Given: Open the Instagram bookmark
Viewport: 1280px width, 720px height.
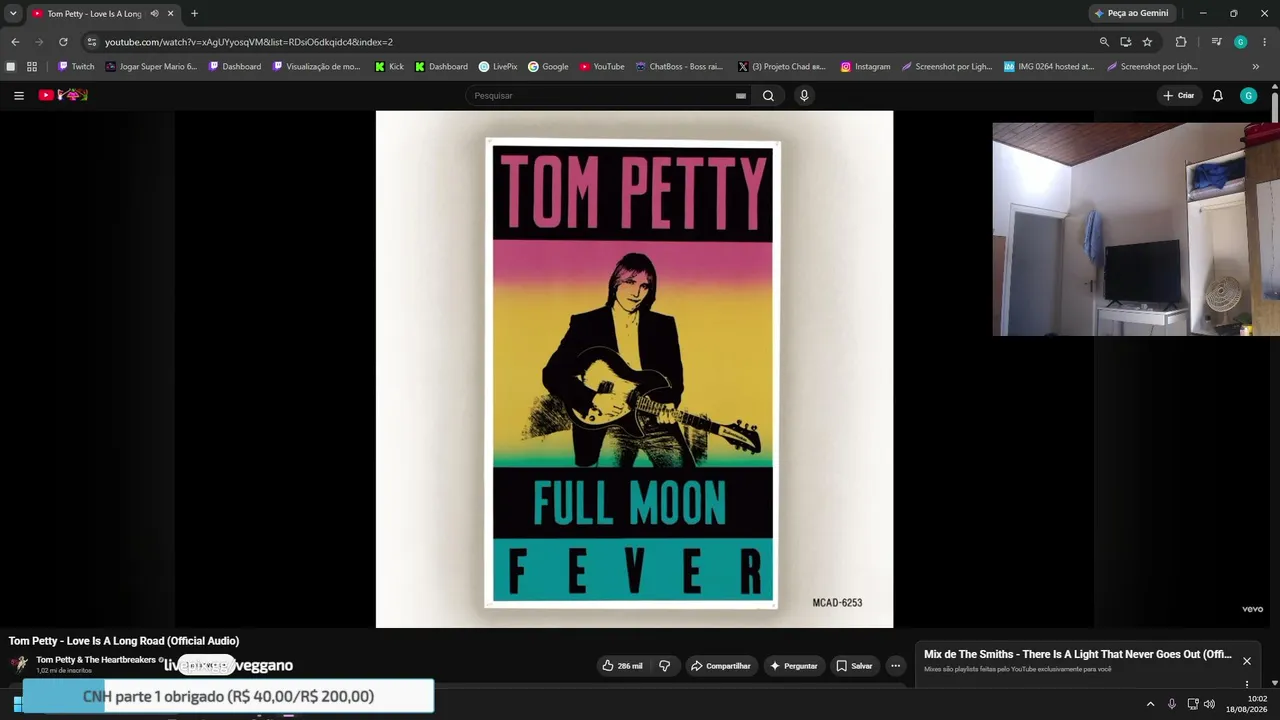Looking at the screenshot, I should (865, 67).
